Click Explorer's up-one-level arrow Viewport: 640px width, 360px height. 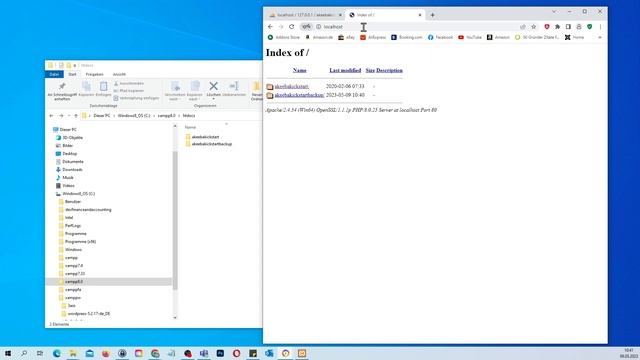tap(76, 116)
